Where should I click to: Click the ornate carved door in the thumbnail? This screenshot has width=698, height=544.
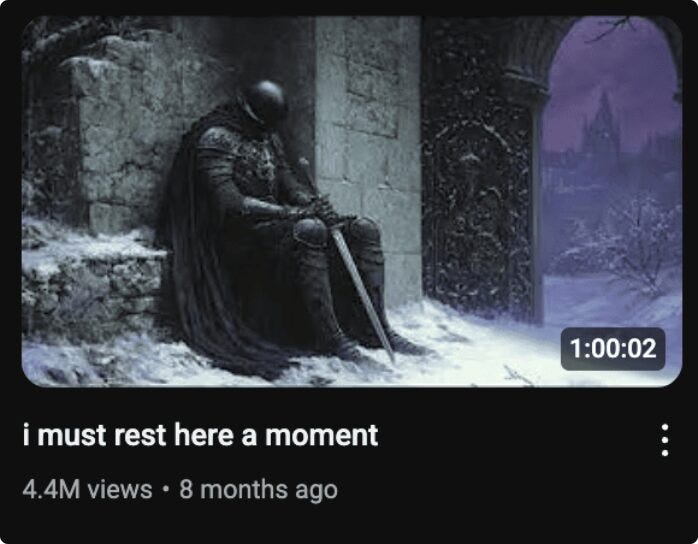(479, 214)
